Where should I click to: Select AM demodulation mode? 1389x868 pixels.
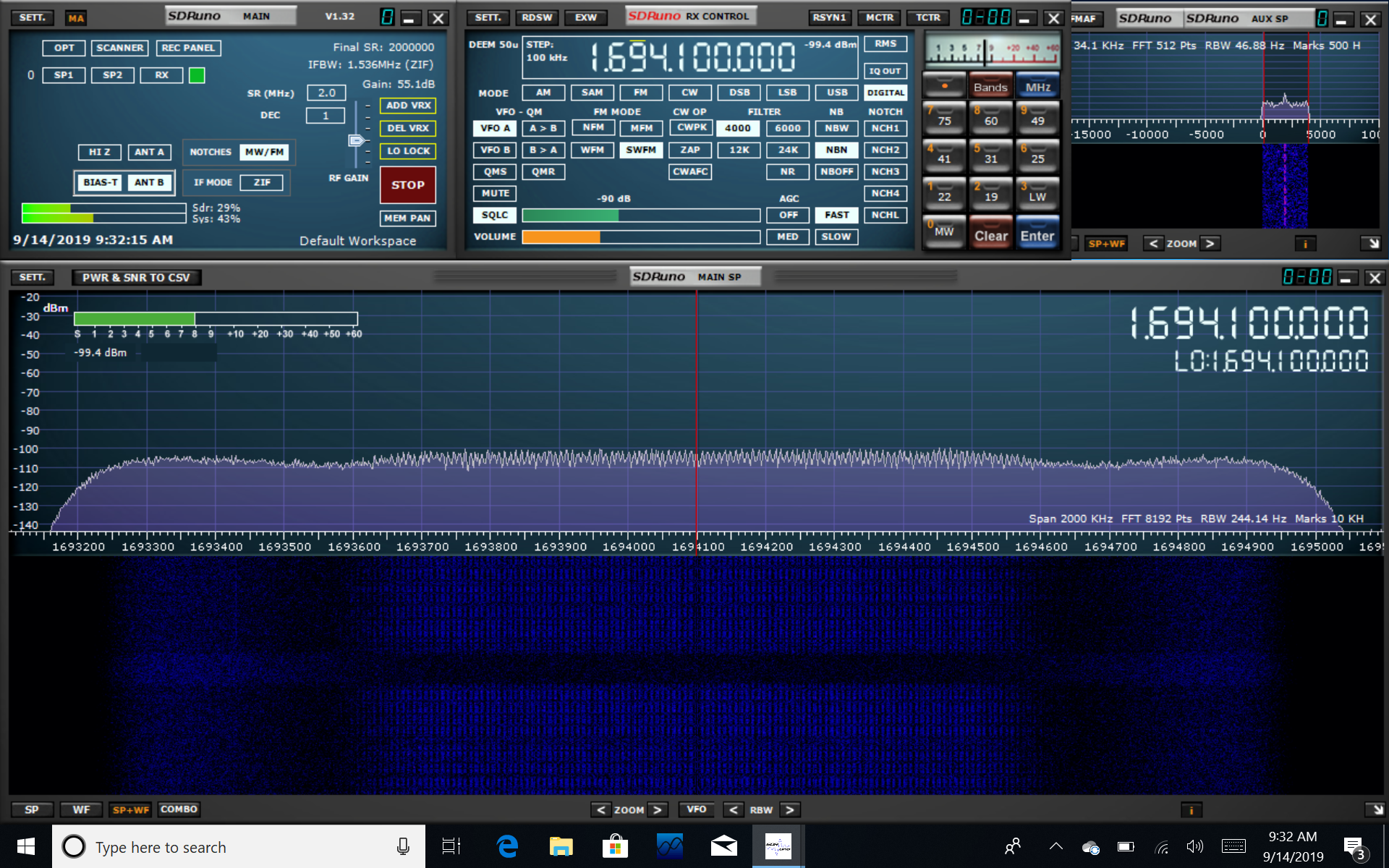tap(543, 93)
